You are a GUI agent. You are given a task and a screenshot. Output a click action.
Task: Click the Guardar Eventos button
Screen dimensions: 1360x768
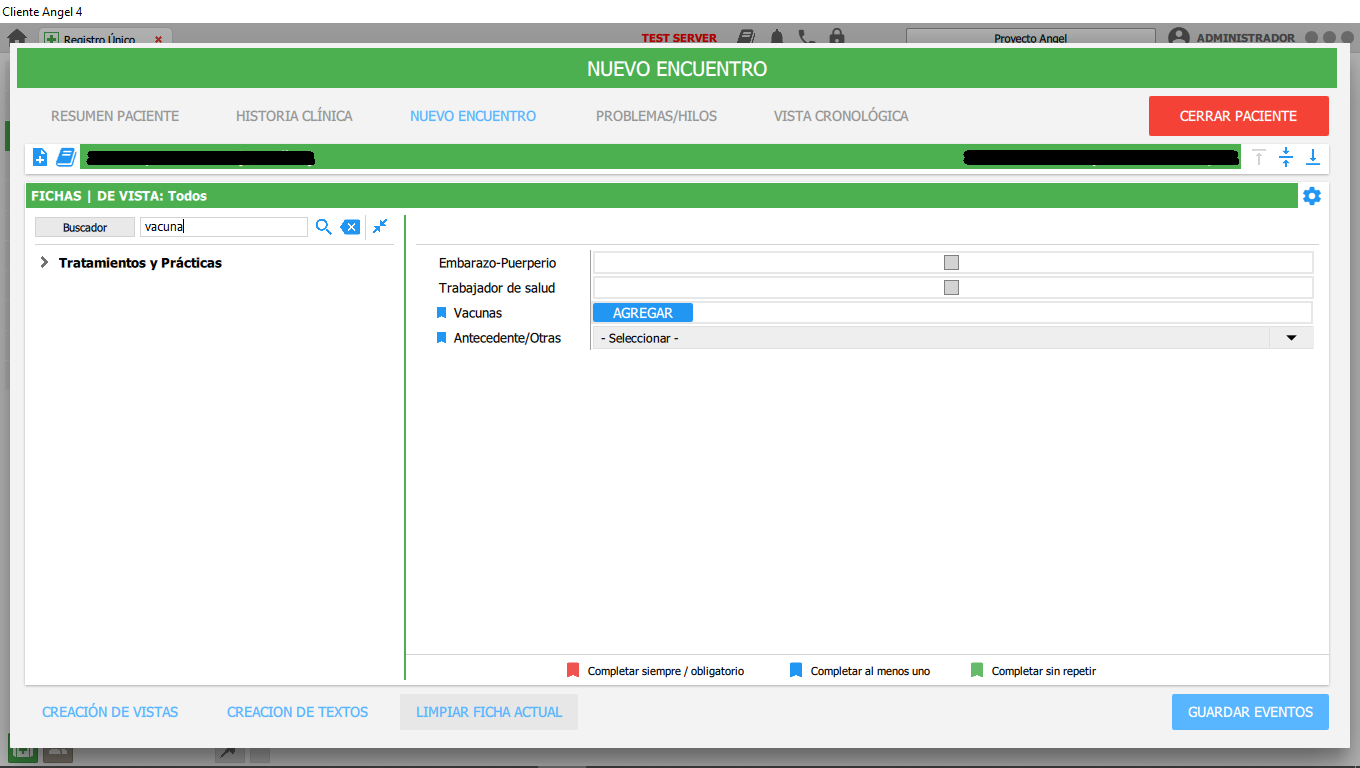pos(1249,712)
